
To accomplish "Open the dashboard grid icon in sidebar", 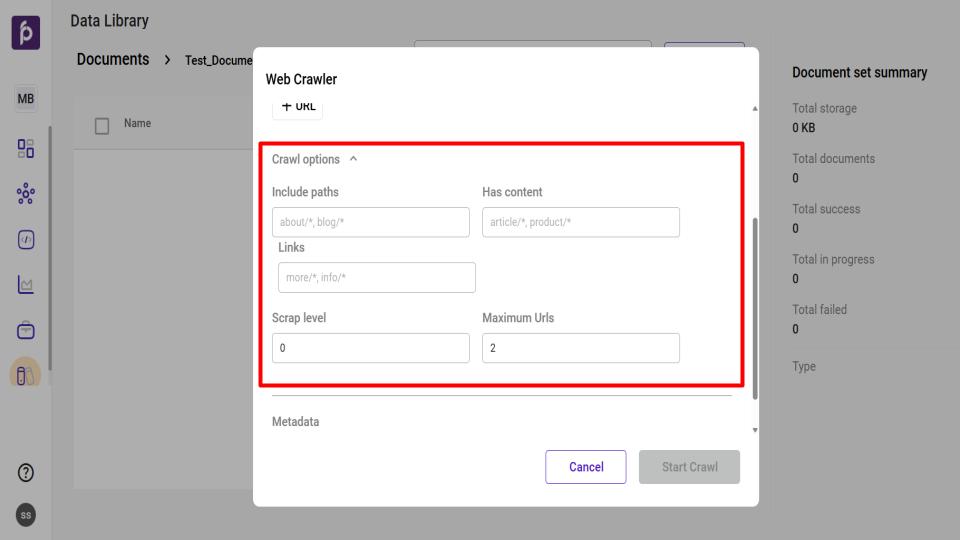I will pyautogui.click(x=26, y=149).
